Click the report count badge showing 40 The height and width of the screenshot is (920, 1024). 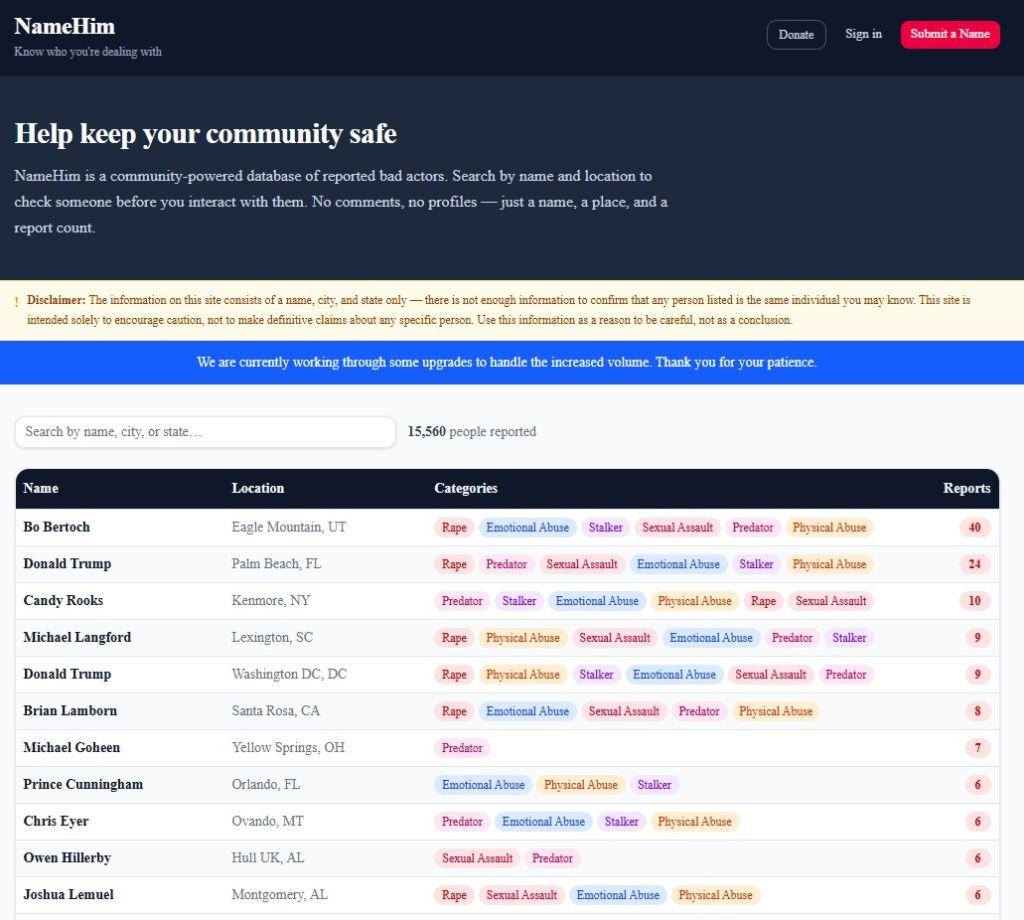pyautogui.click(x=974, y=527)
